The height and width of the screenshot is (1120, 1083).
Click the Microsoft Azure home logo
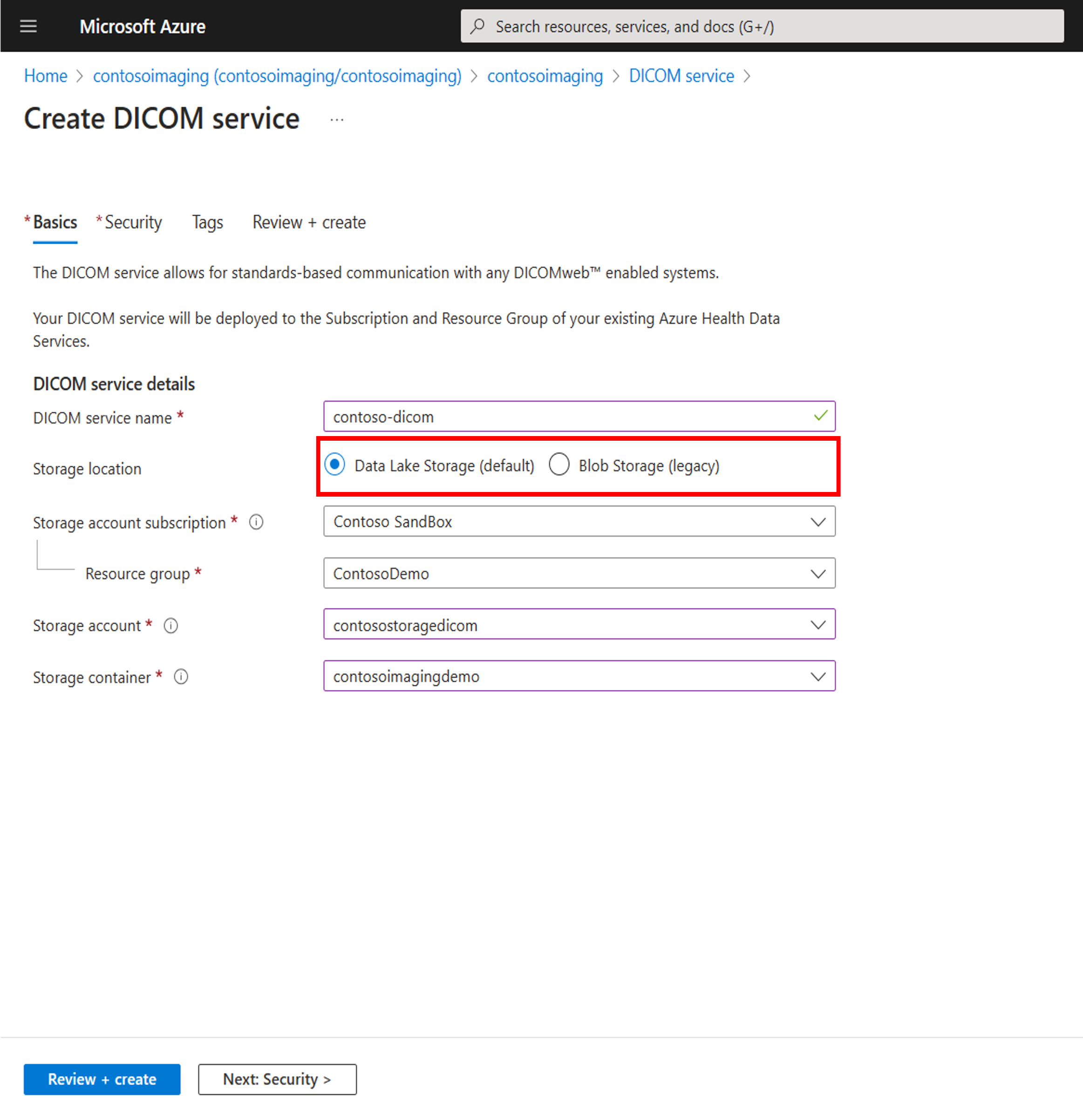click(142, 26)
